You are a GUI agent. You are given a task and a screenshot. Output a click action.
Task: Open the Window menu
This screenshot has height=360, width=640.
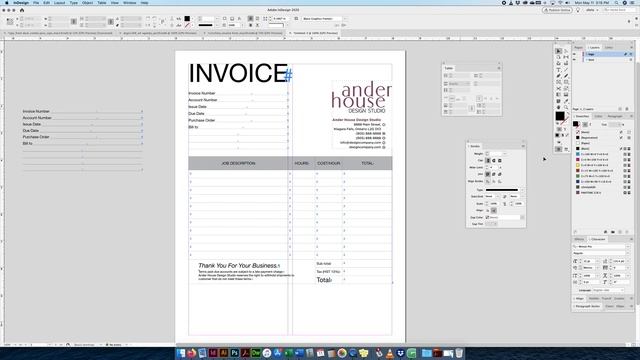click(x=129, y=2)
